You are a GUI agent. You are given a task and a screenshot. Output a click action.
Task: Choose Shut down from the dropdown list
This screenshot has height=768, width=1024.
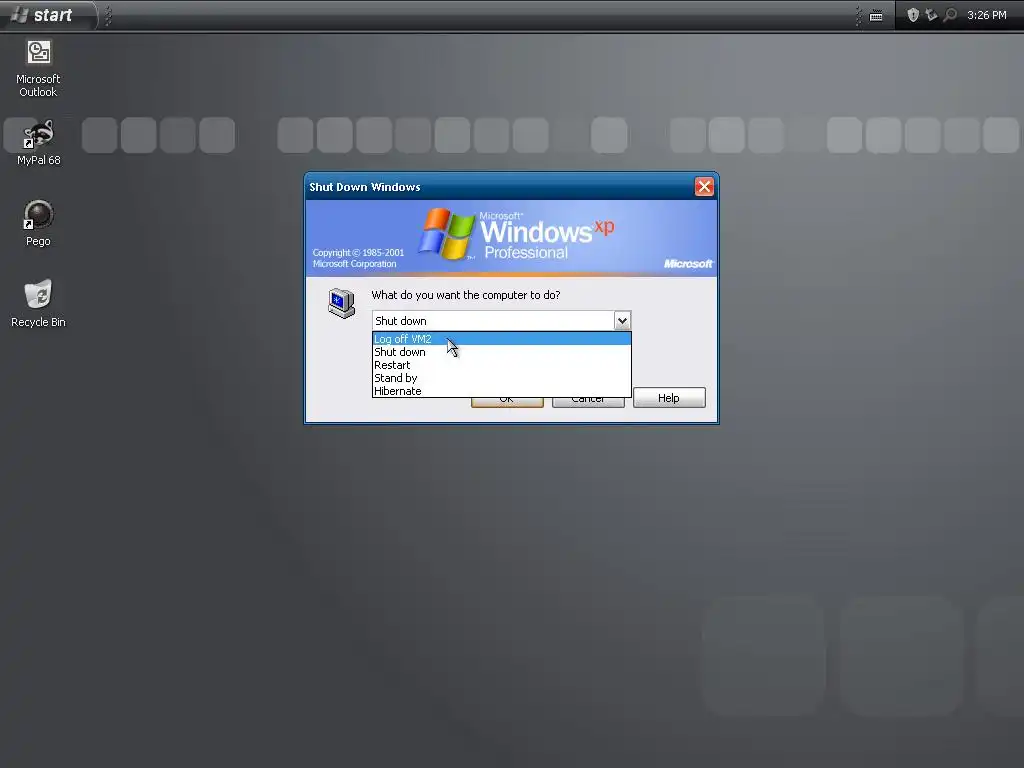(502, 352)
